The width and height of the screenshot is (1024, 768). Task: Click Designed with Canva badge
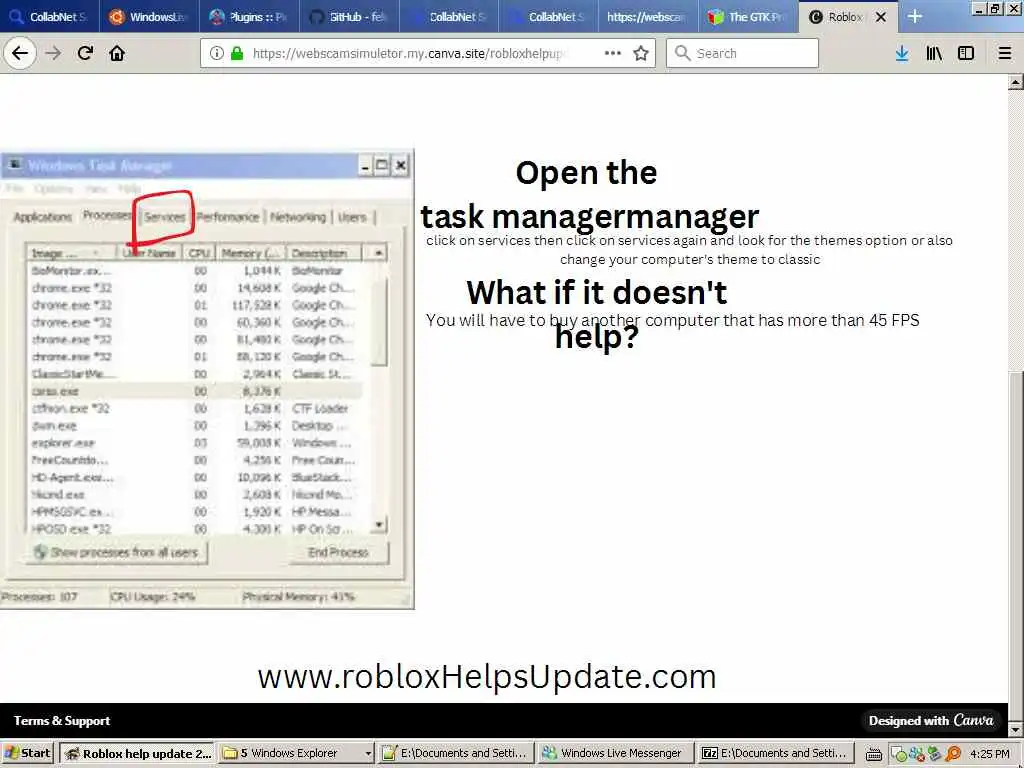point(931,721)
